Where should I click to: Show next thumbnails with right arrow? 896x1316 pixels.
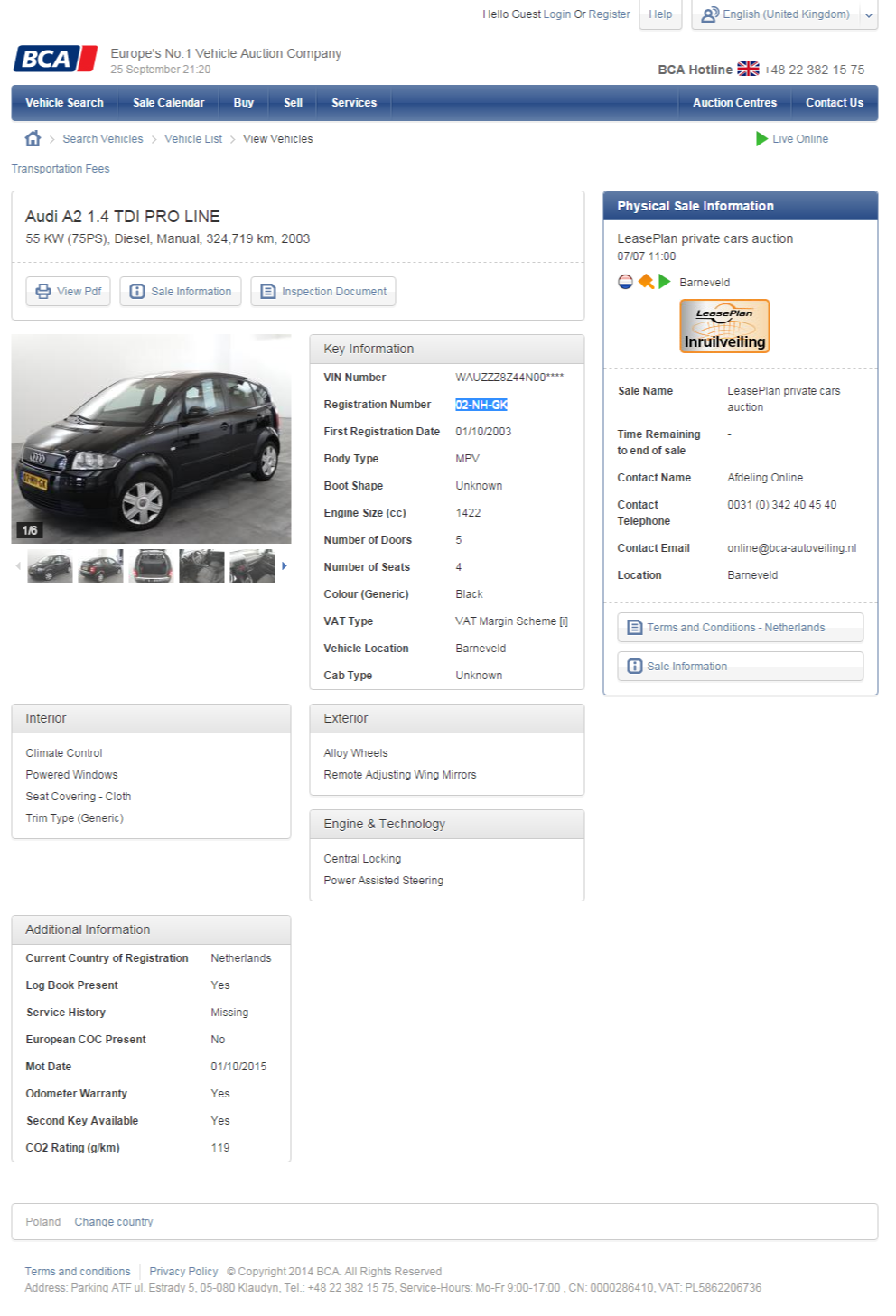[x=285, y=566]
